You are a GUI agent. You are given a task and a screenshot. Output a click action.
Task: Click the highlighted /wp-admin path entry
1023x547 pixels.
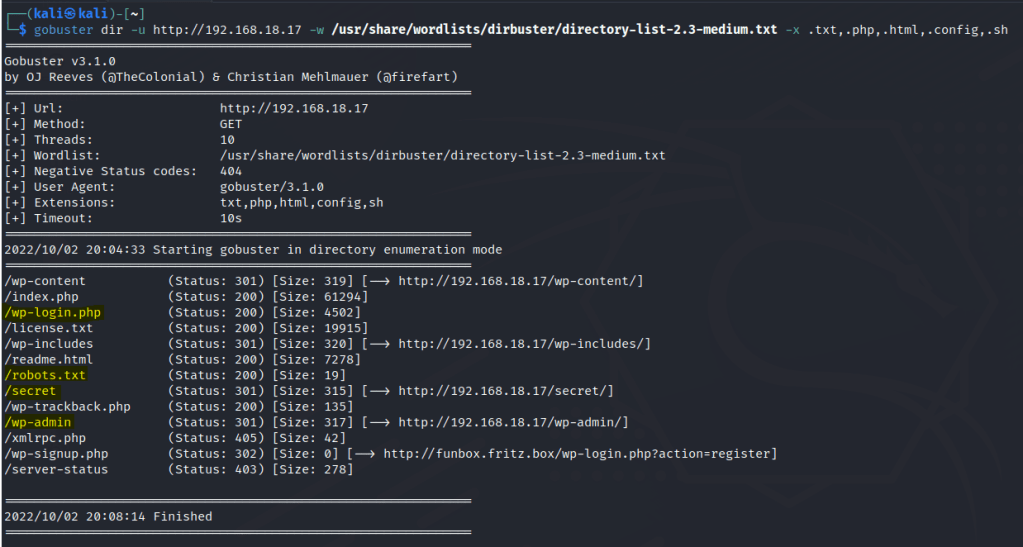38,422
